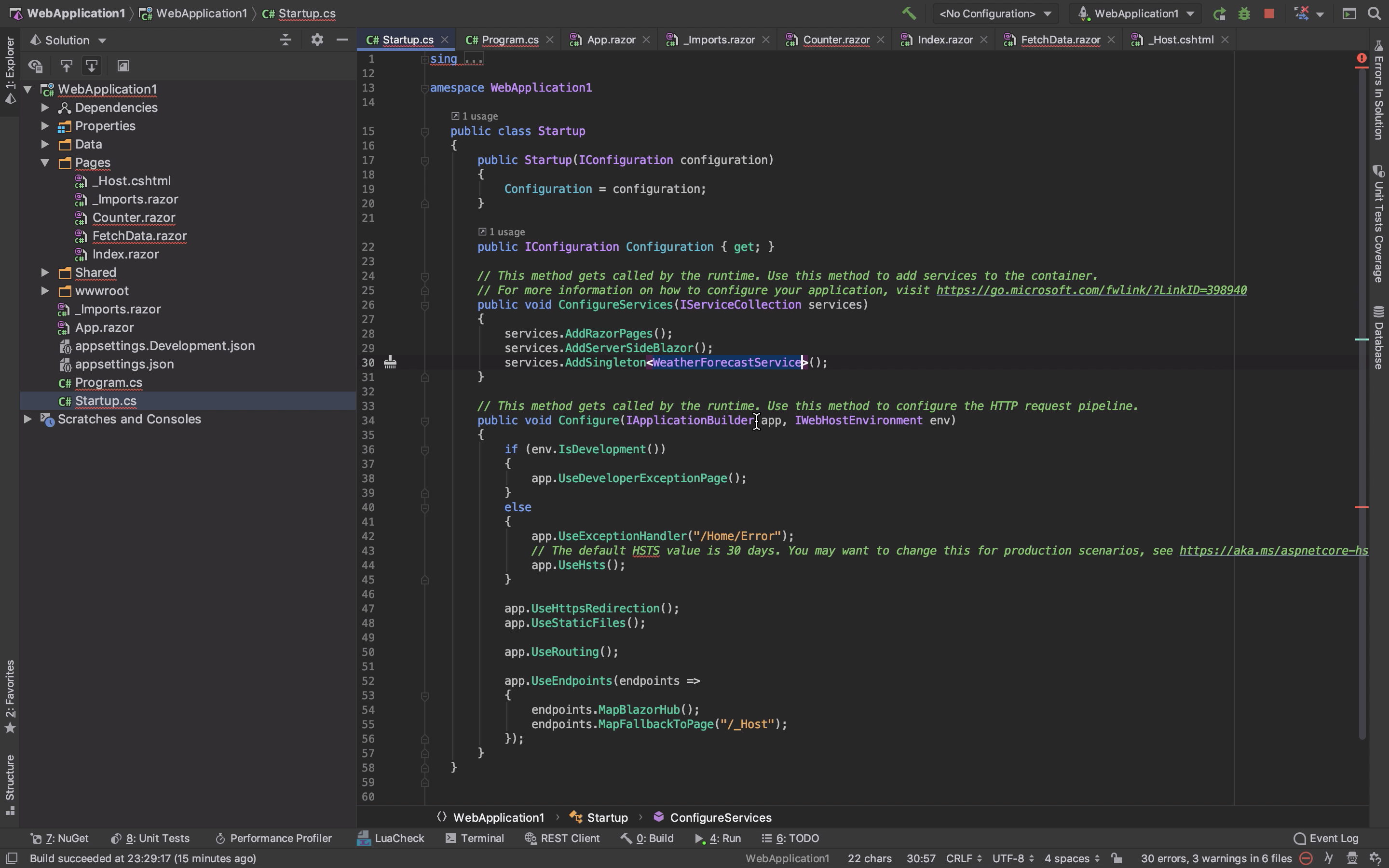Click the preview panel icon in Solution toolbar
The image size is (1389, 868).
pos(123,66)
